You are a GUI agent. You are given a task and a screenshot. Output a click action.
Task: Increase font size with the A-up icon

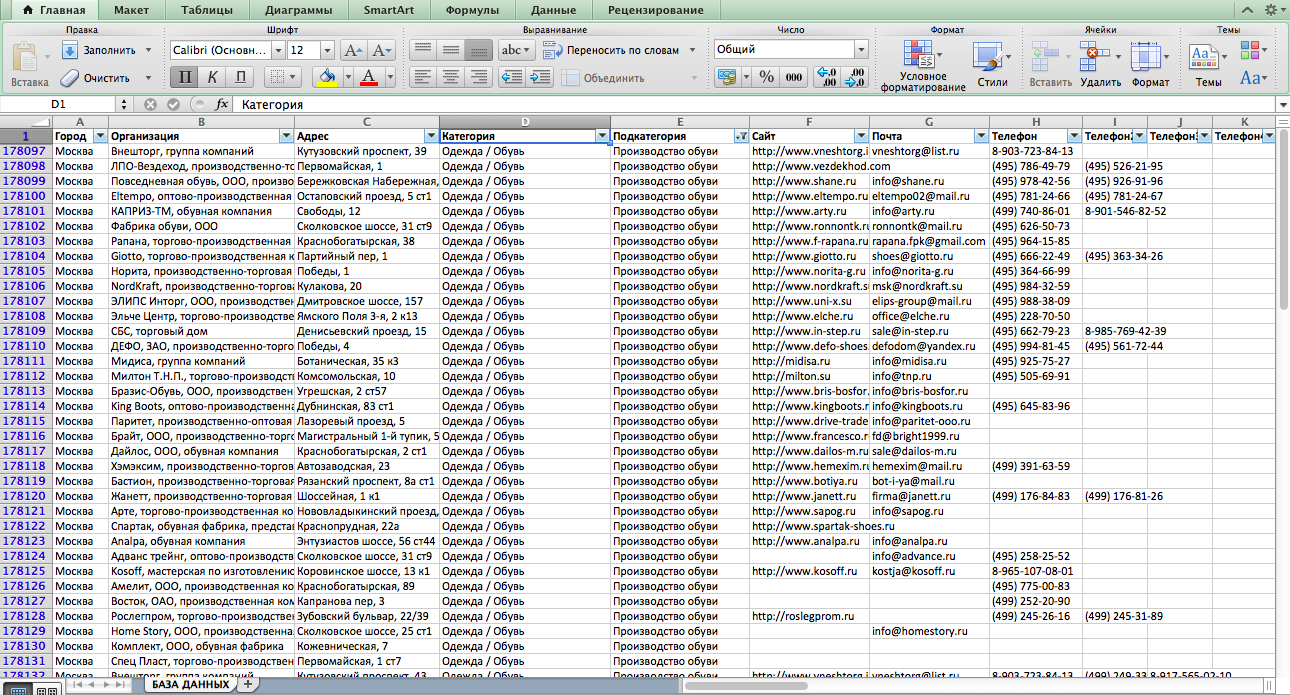point(352,50)
